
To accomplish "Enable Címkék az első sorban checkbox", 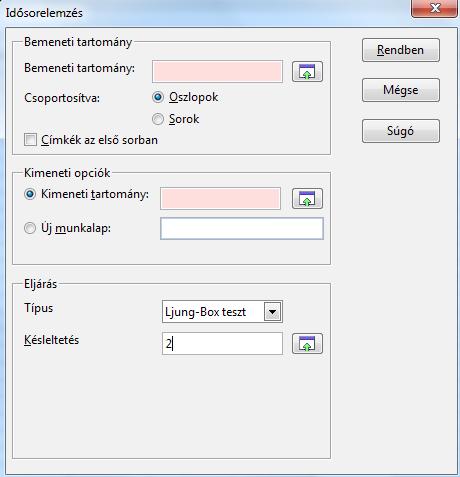I will click(30, 140).
